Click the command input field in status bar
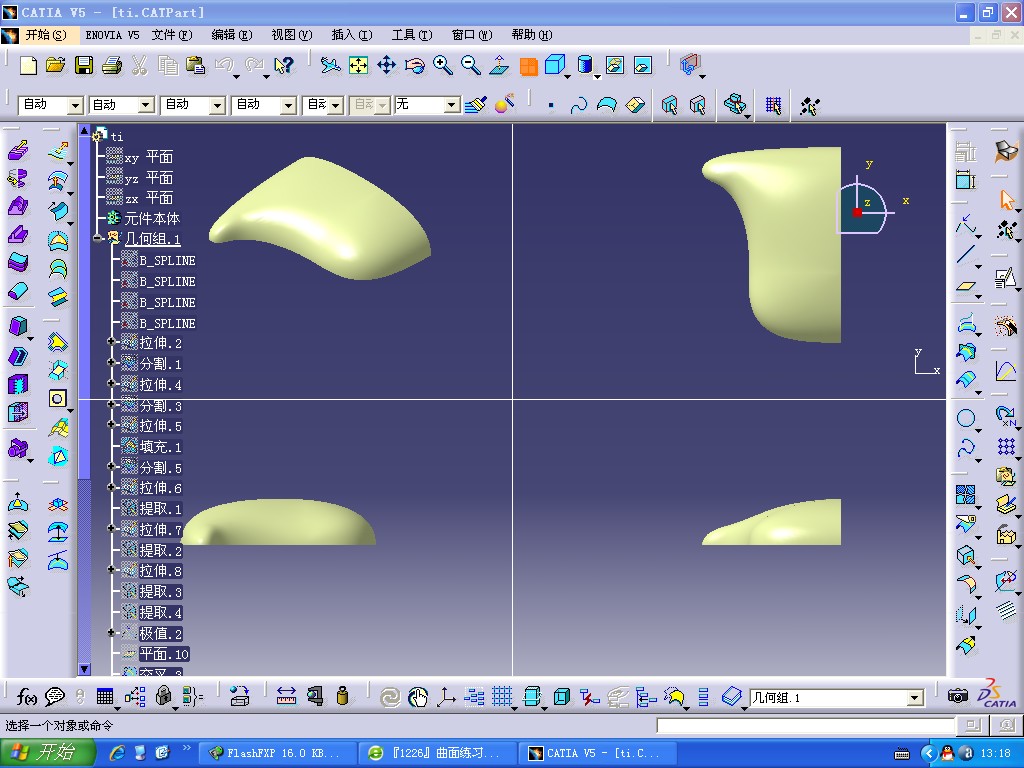Viewport: 1024px width, 768px height. (806, 725)
